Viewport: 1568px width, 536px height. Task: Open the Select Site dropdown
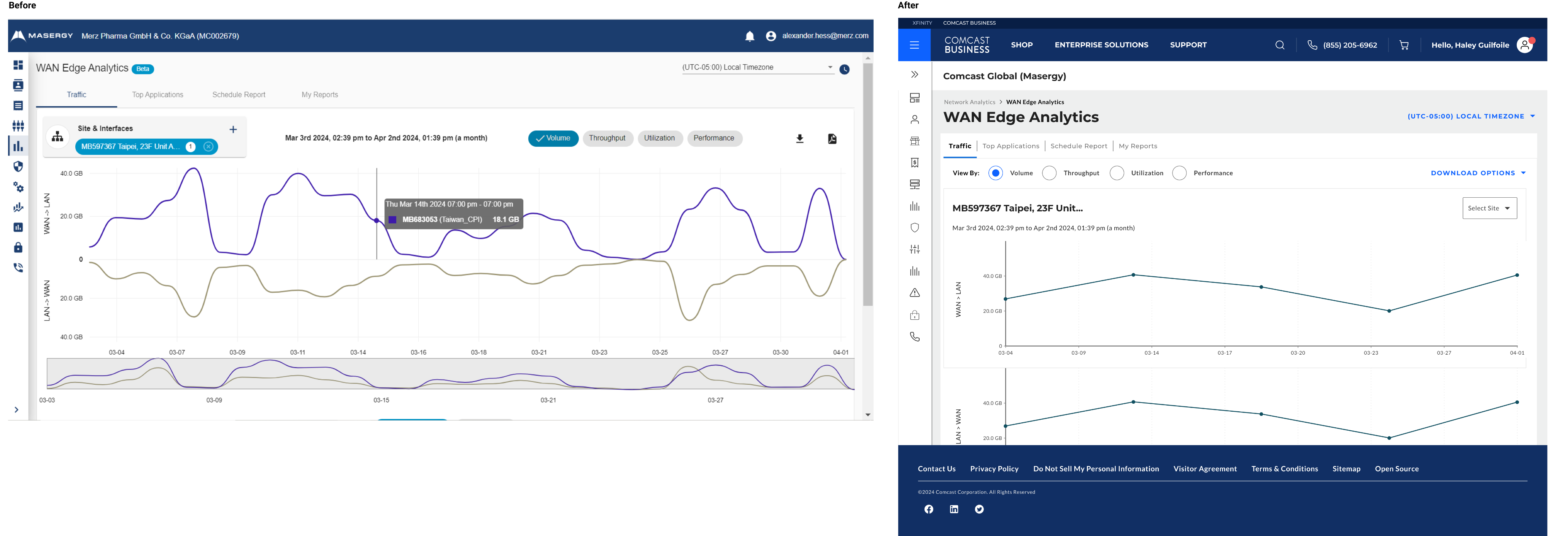tap(1490, 208)
